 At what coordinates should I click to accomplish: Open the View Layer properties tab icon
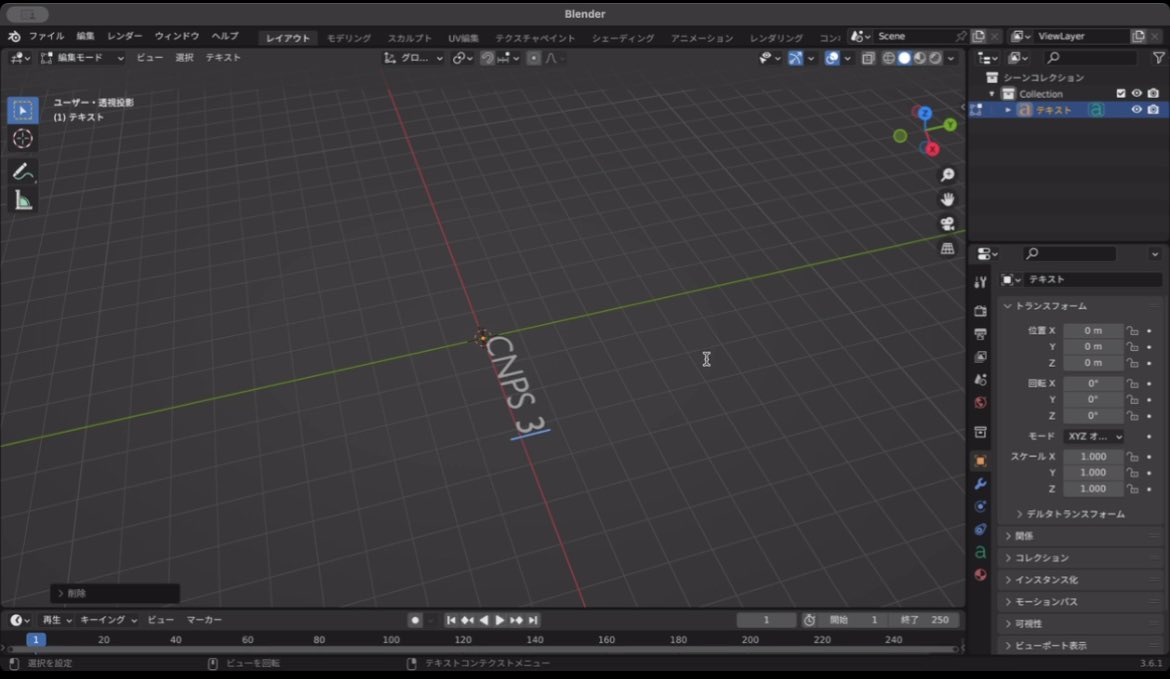[980, 357]
